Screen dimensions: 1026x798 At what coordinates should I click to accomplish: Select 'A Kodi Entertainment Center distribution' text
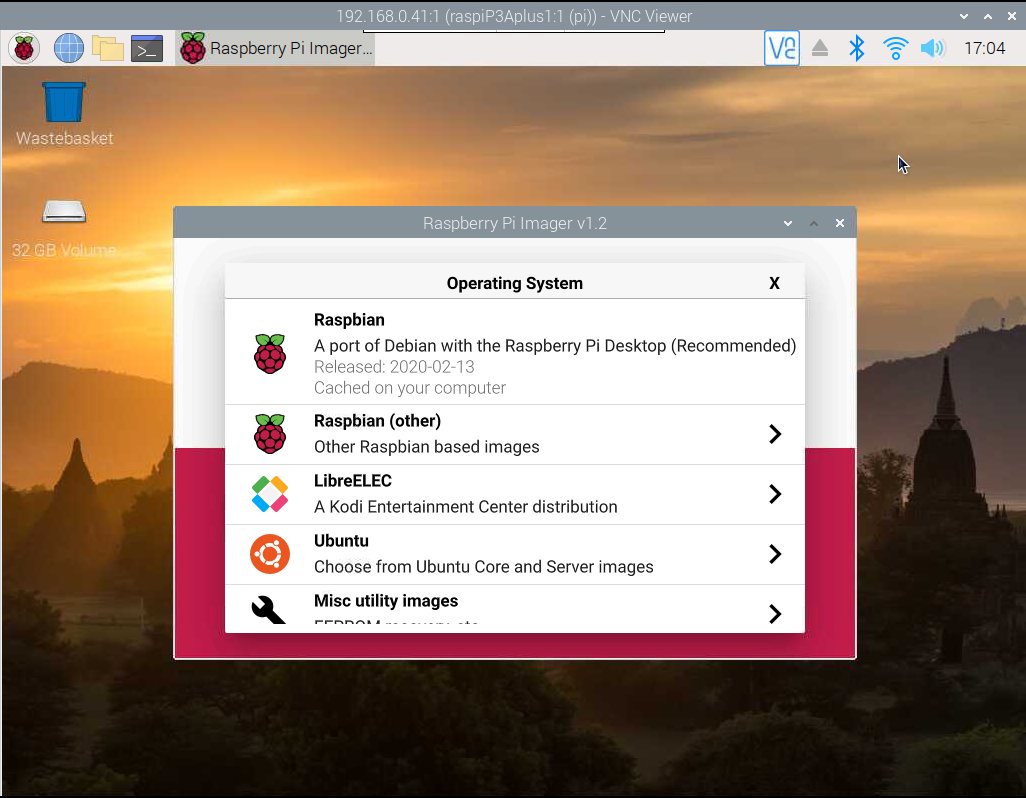pyautogui.click(x=465, y=507)
